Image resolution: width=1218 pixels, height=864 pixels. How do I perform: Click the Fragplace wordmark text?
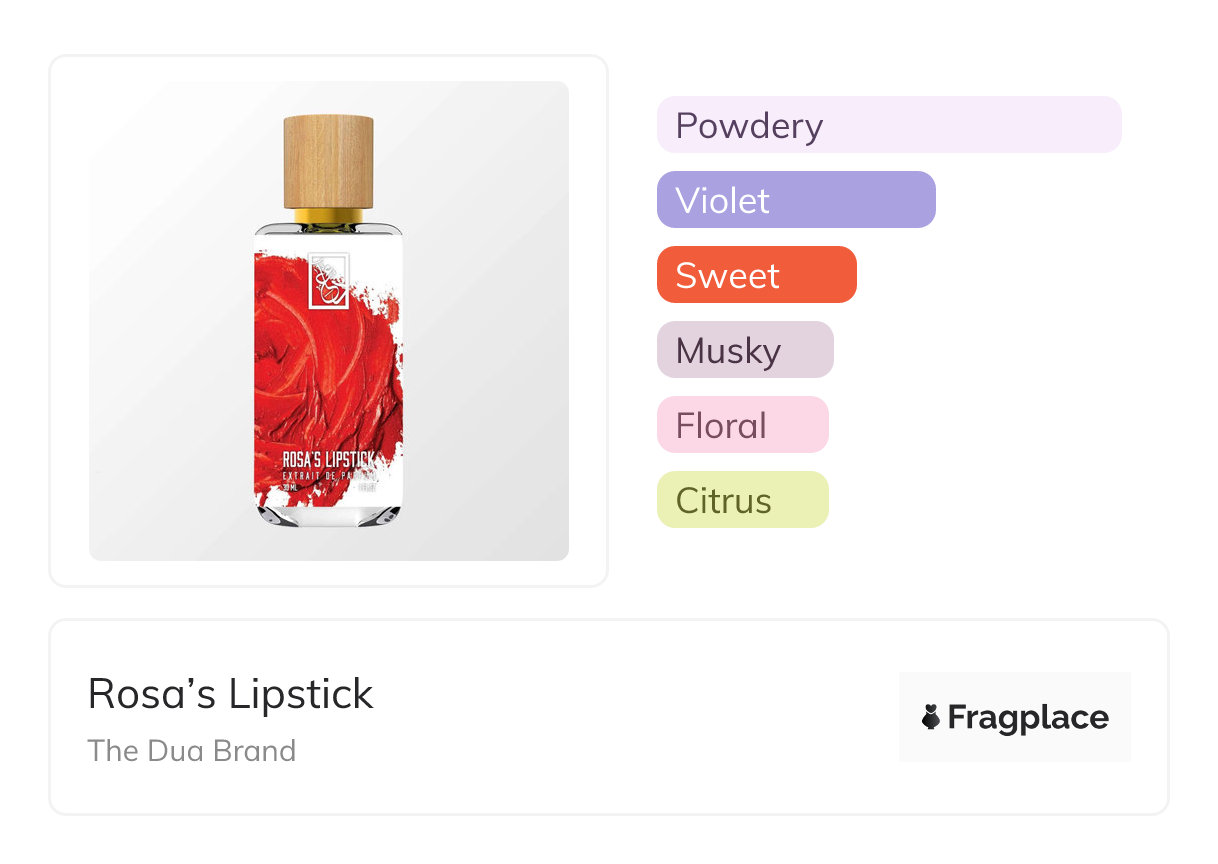[x=1027, y=717]
